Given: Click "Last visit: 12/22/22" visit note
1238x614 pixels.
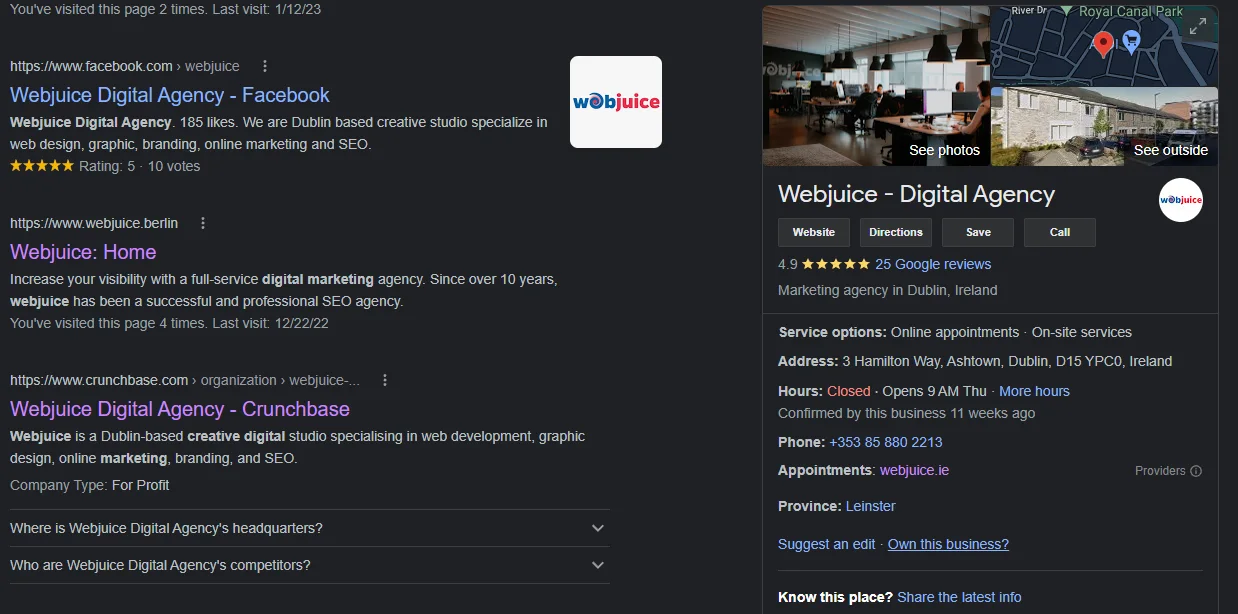Looking at the screenshot, I should [271, 323].
